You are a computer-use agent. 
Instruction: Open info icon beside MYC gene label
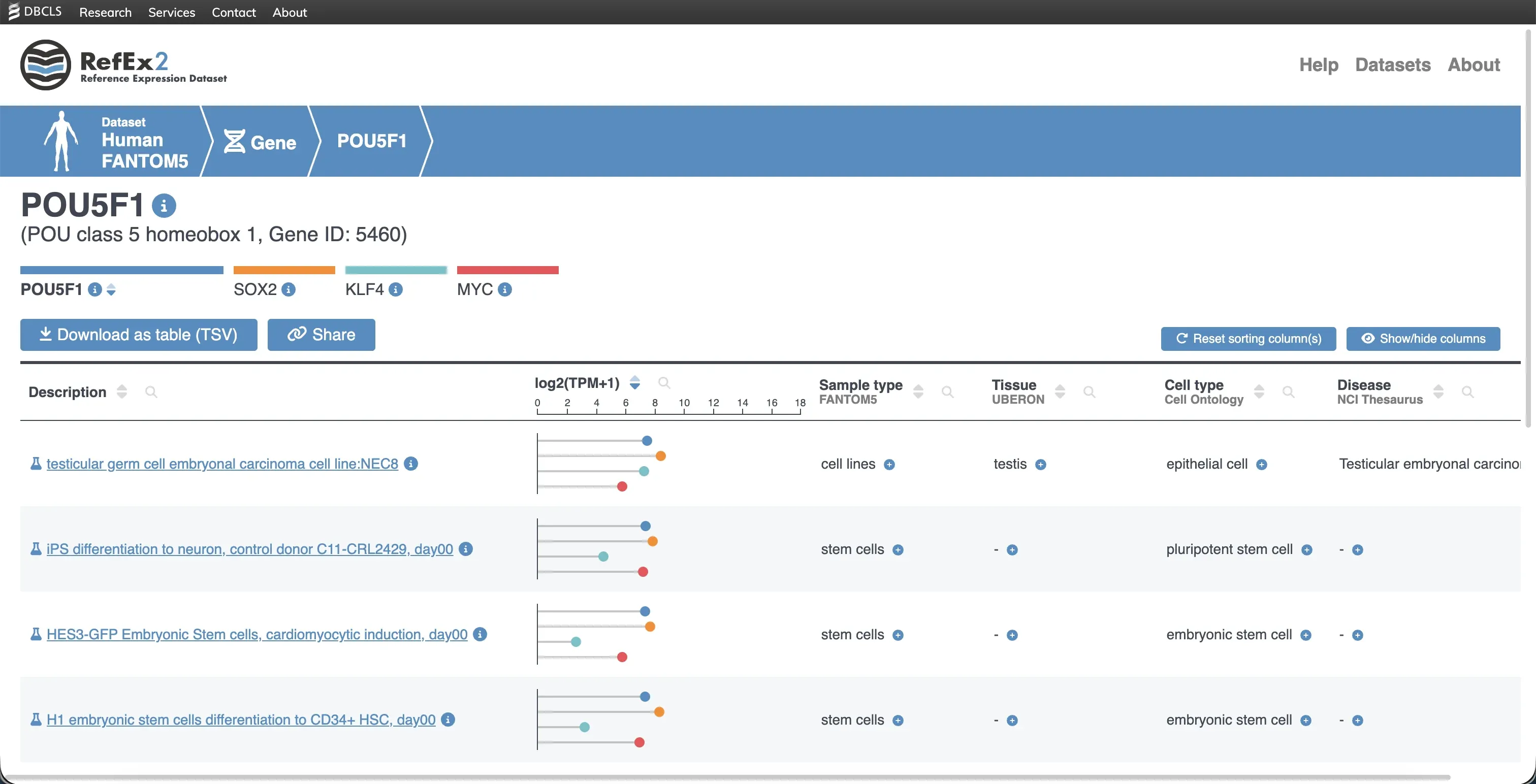coord(505,290)
